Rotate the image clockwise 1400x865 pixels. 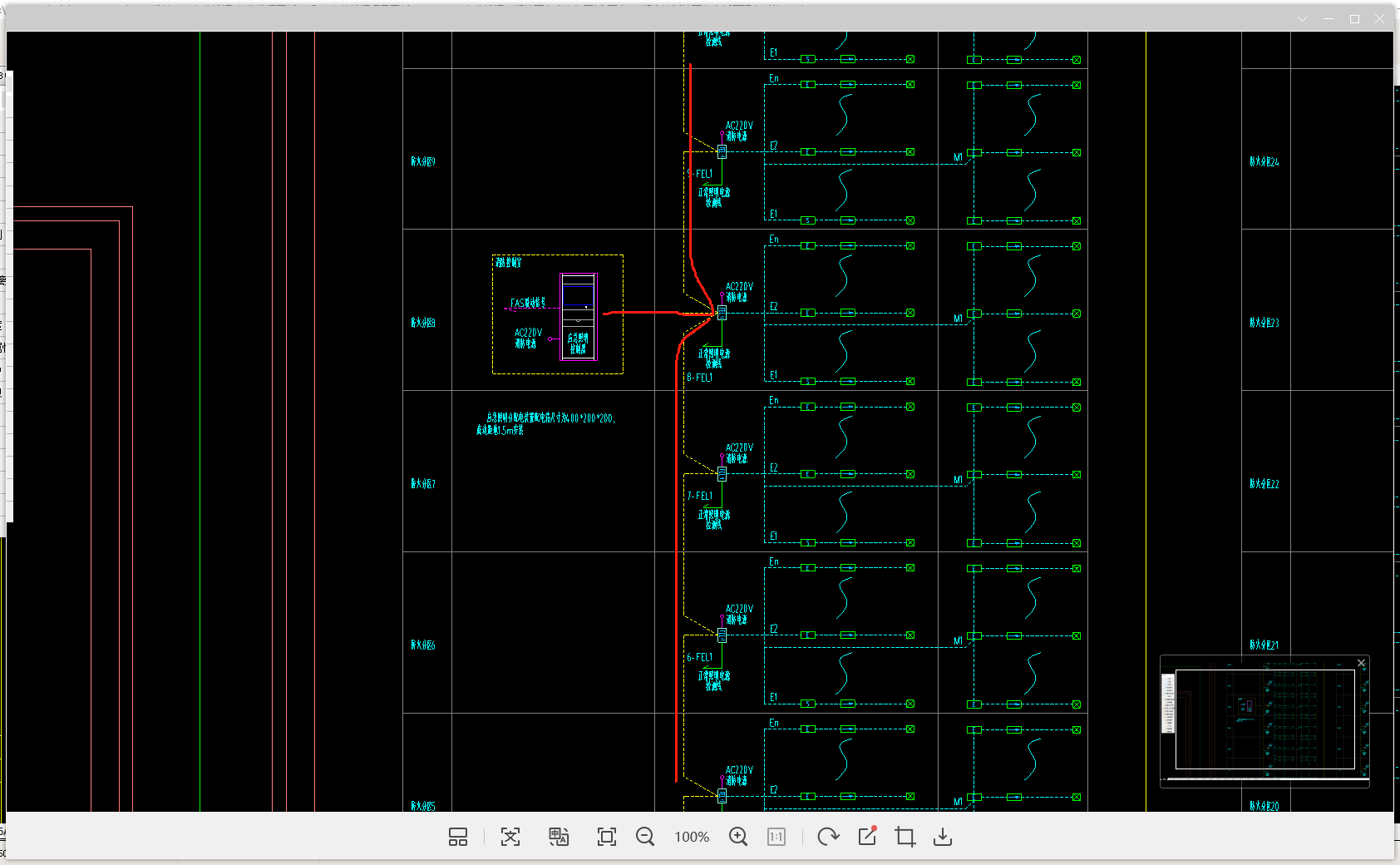(x=828, y=837)
